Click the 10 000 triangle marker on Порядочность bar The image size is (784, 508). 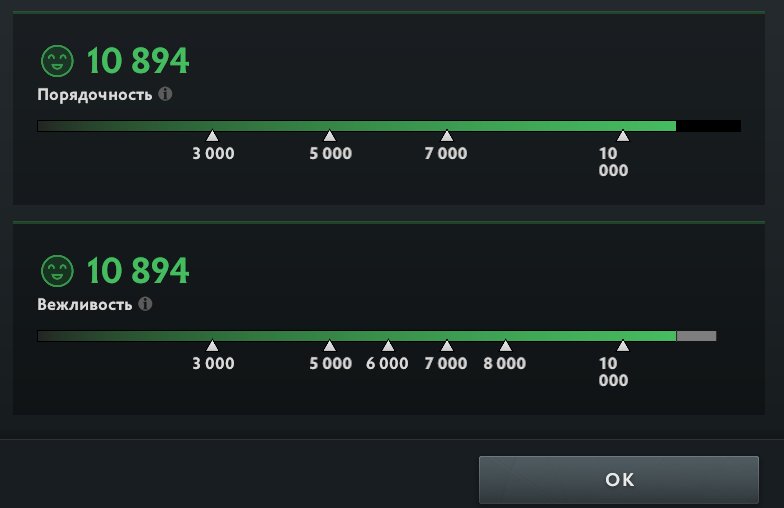click(623, 136)
